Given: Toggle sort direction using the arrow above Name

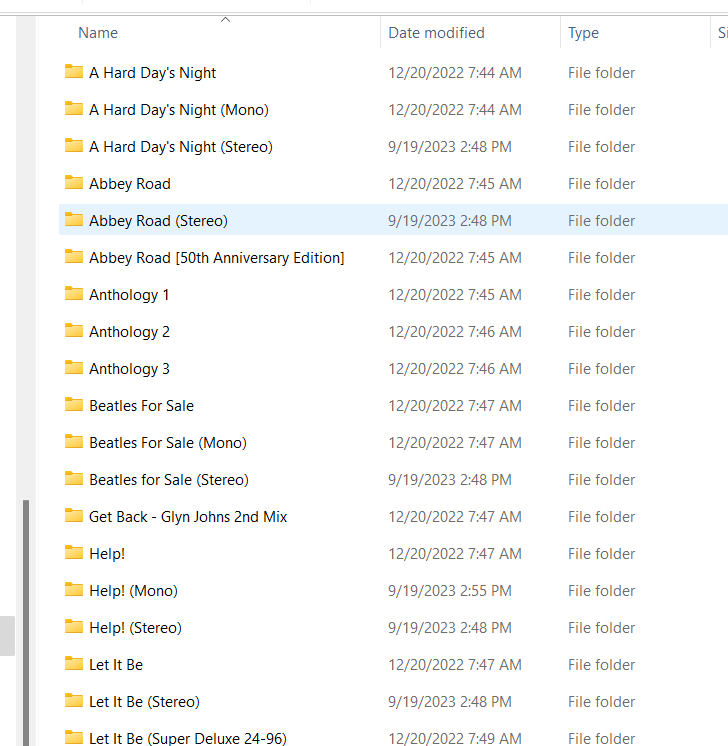Looking at the screenshot, I should tap(225, 19).
